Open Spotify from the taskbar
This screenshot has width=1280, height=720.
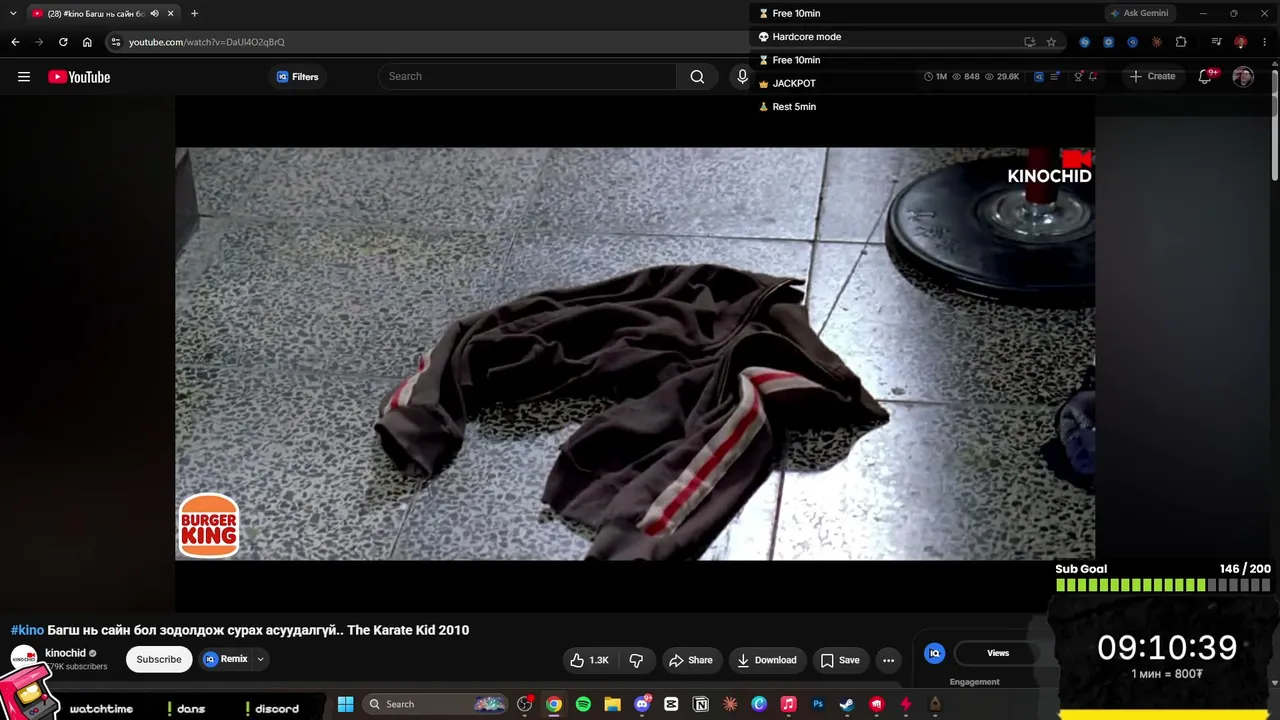coord(583,704)
